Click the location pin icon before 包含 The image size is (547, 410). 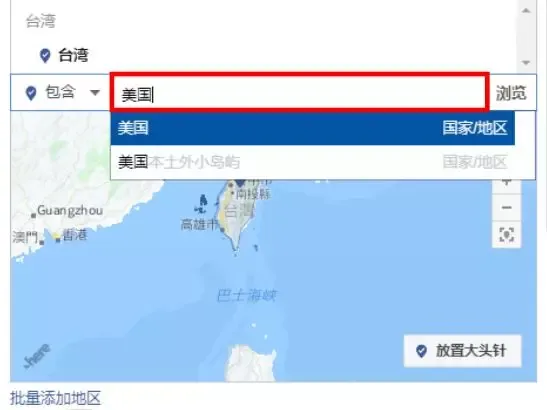[31, 93]
